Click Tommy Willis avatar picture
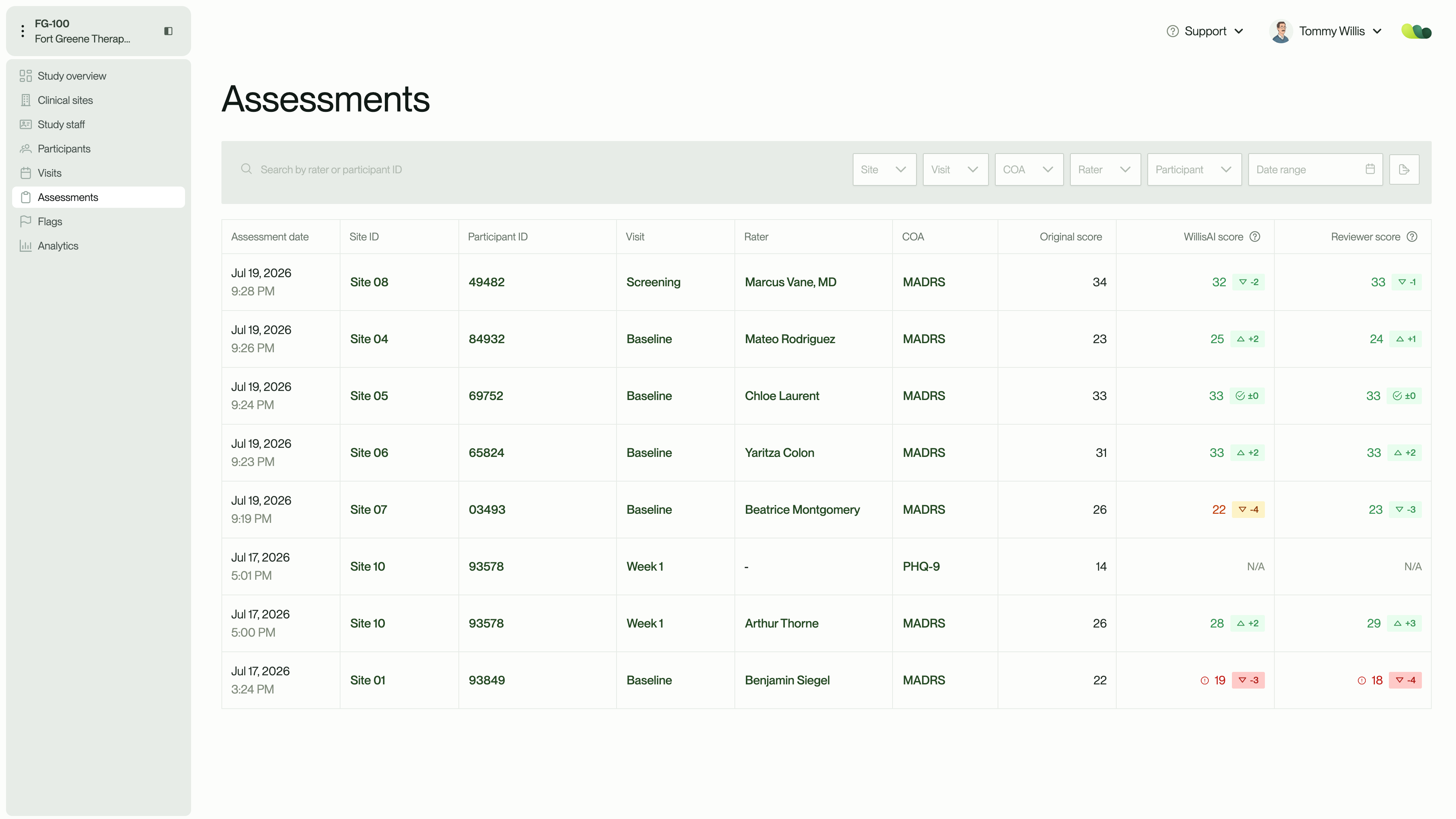 click(x=1281, y=31)
